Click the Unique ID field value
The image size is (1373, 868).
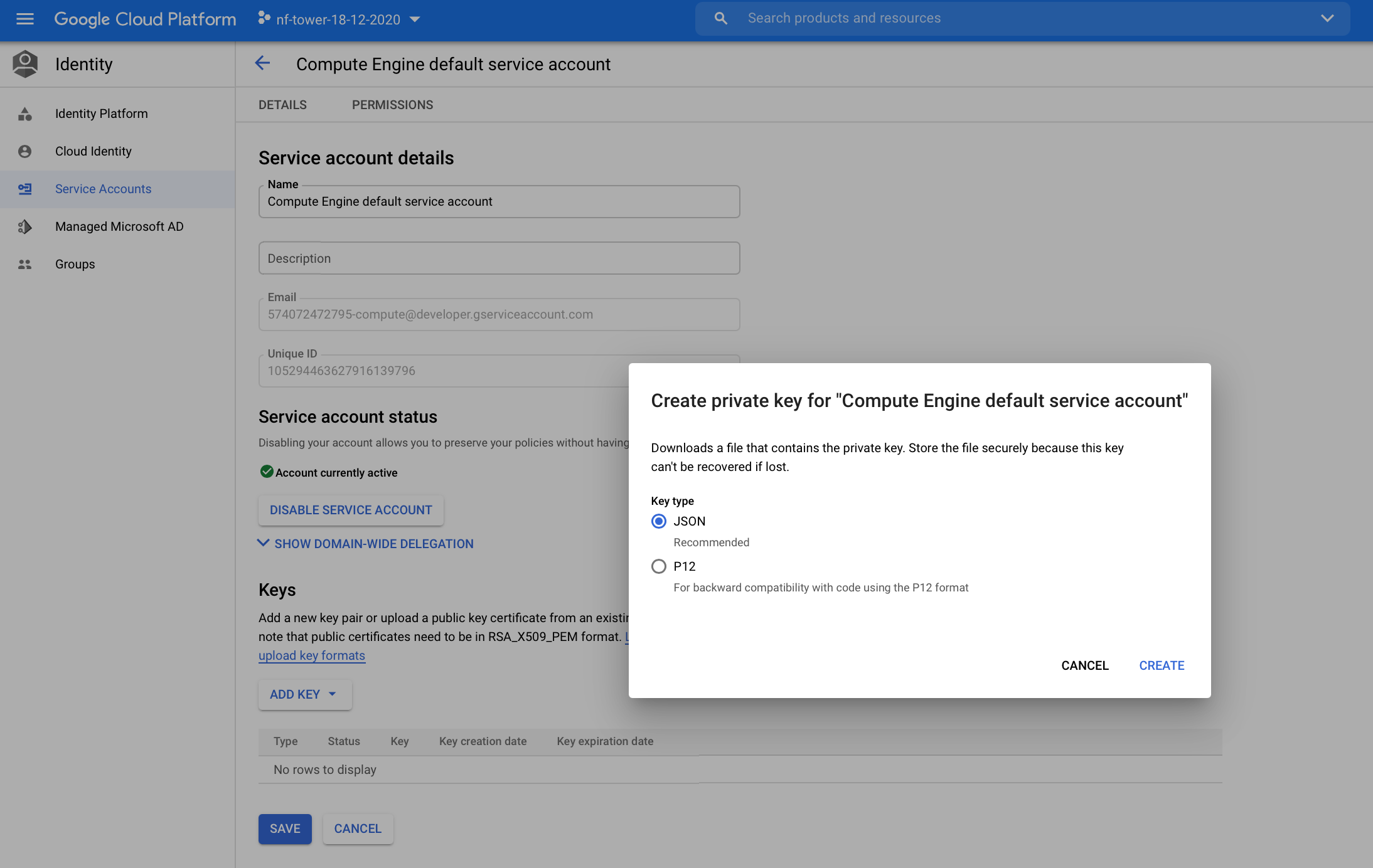point(341,371)
